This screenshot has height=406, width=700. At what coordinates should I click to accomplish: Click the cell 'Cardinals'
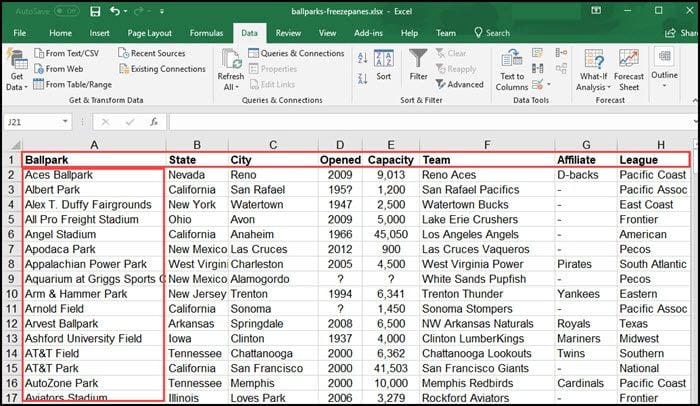click(586, 383)
